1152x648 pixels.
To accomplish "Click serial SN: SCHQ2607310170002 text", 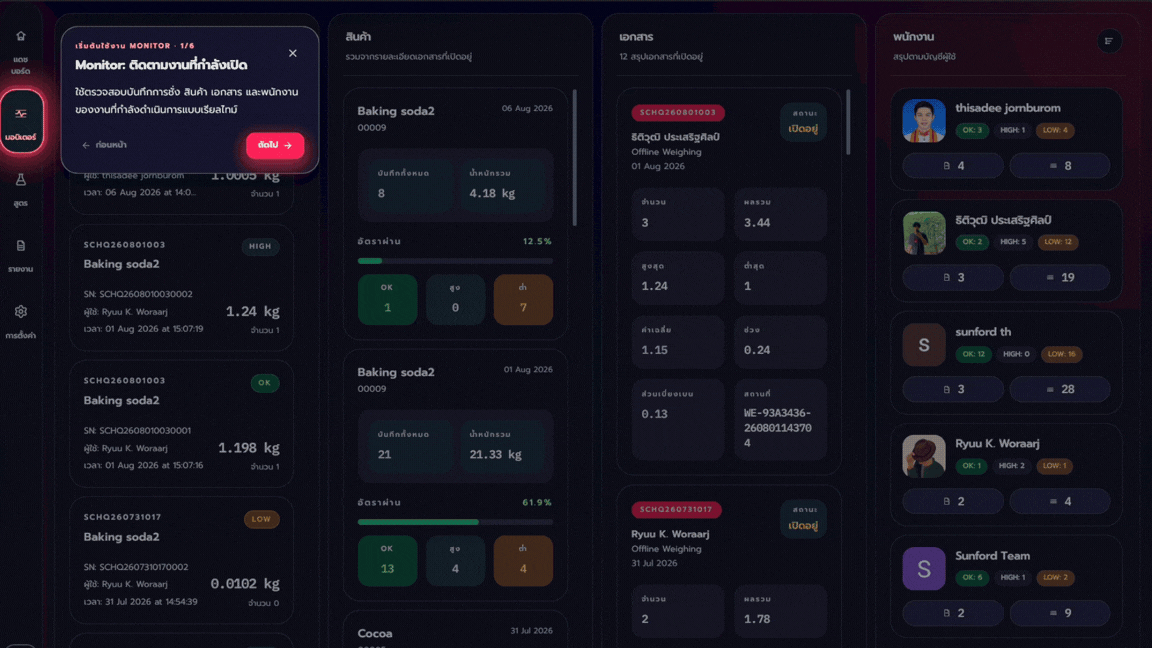I will pos(136,567).
